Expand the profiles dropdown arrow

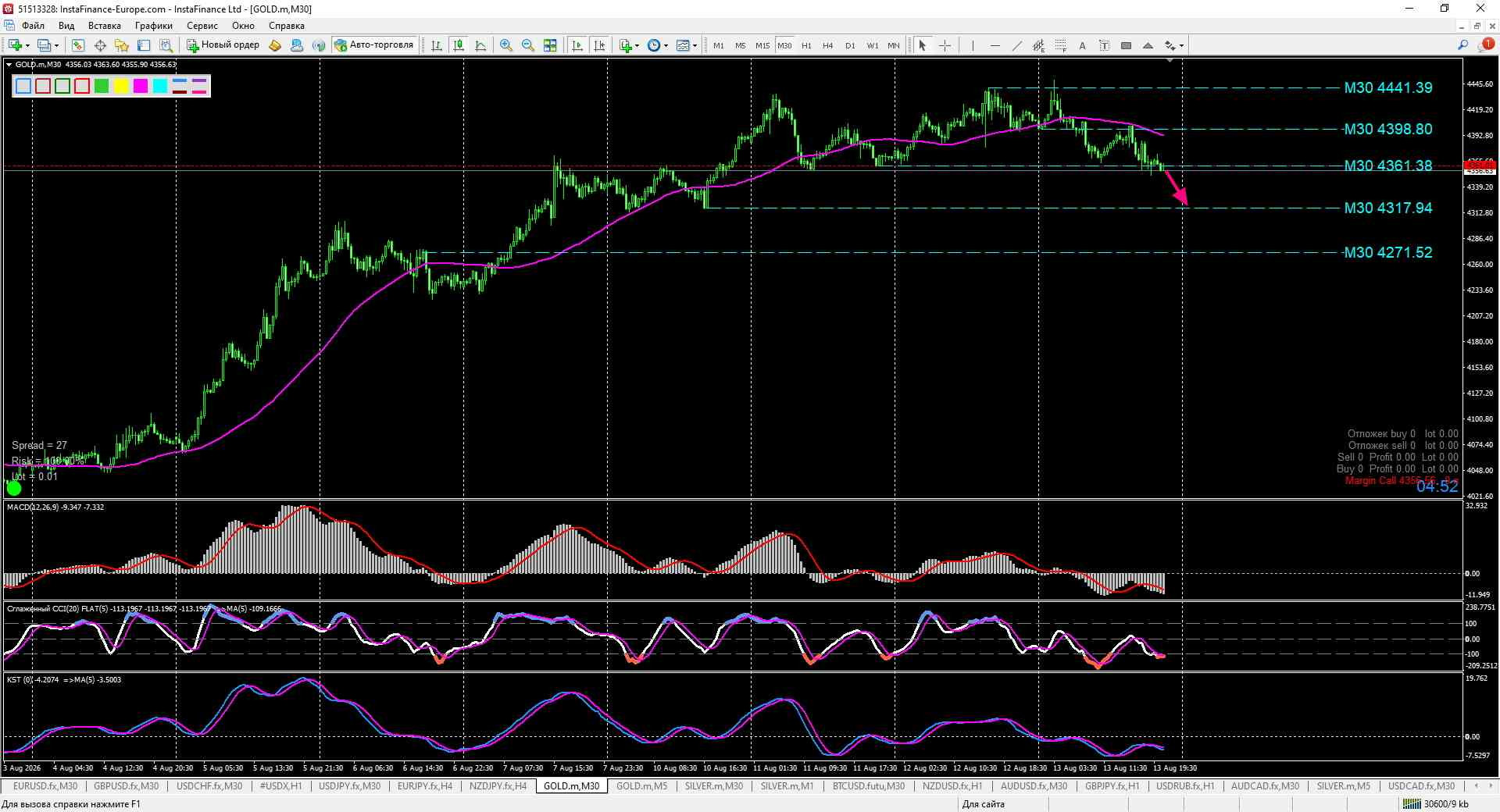click(x=56, y=45)
